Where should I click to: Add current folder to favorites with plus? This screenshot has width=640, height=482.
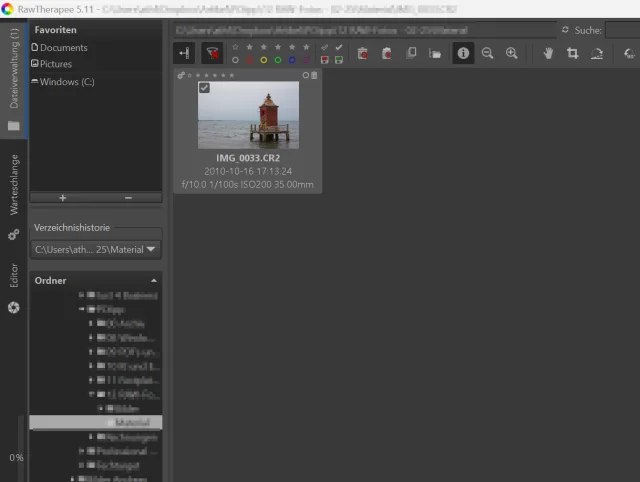pyautogui.click(x=62, y=198)
